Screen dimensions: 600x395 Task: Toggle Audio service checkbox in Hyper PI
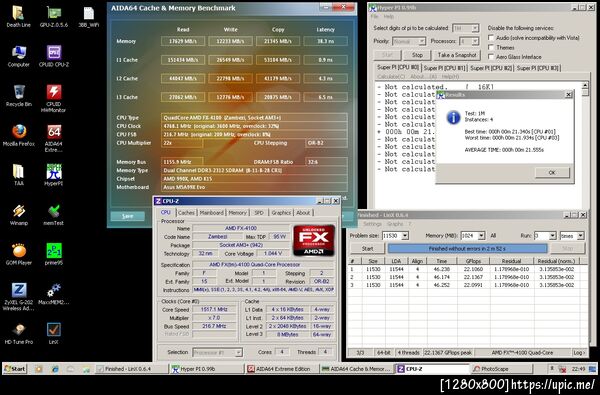tap(491, 38)
